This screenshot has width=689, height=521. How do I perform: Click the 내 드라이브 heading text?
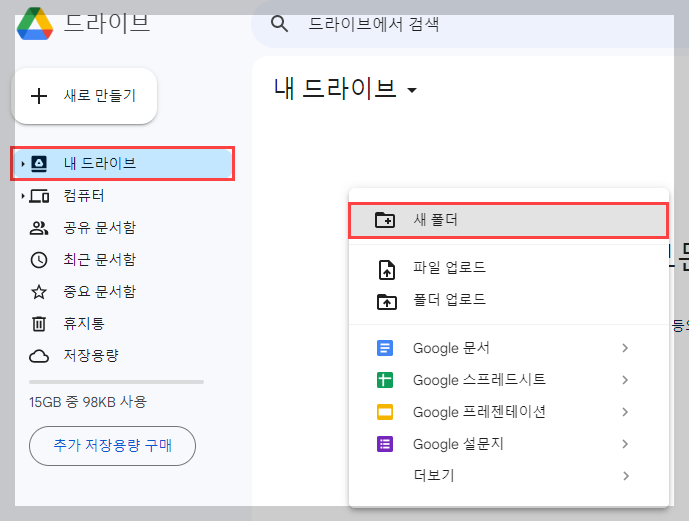coord(335,88)
